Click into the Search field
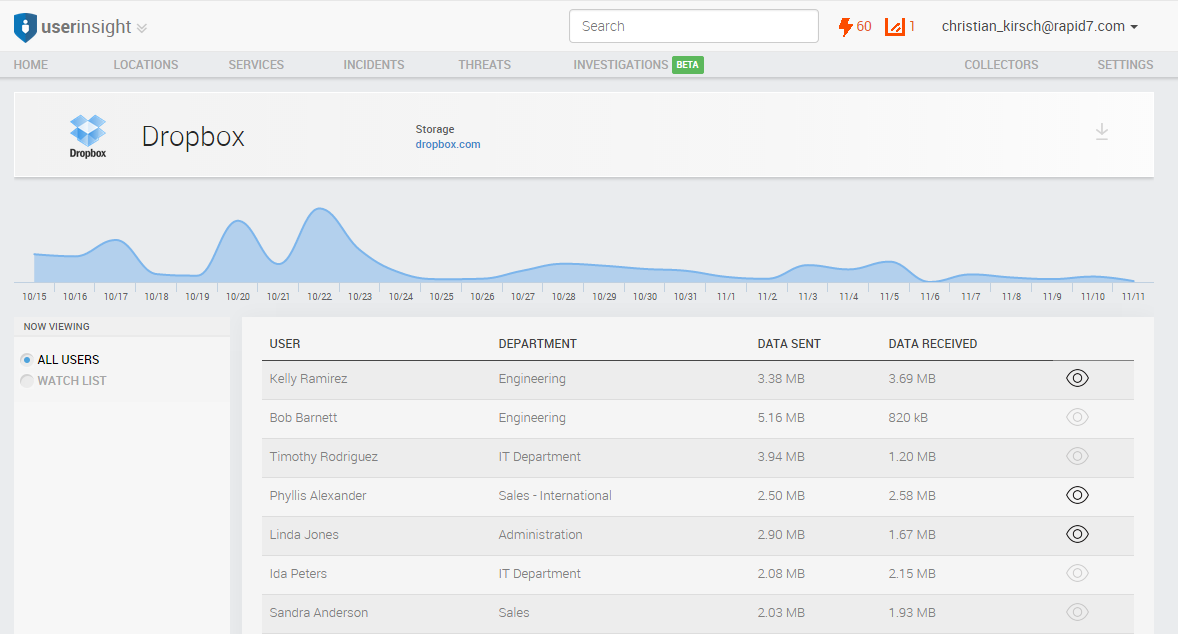The height and width of the screenshot is (634, 1178). 693,26
